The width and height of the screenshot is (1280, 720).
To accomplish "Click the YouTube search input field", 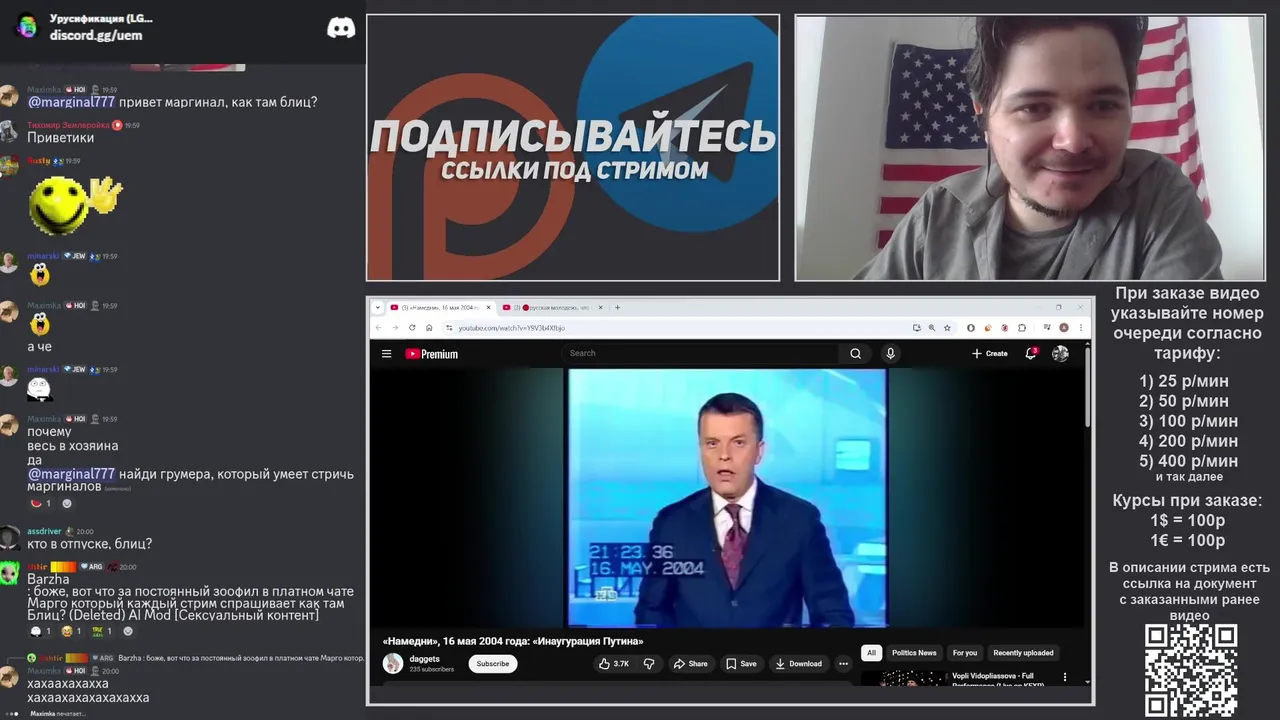I will [x=700, y=353].
